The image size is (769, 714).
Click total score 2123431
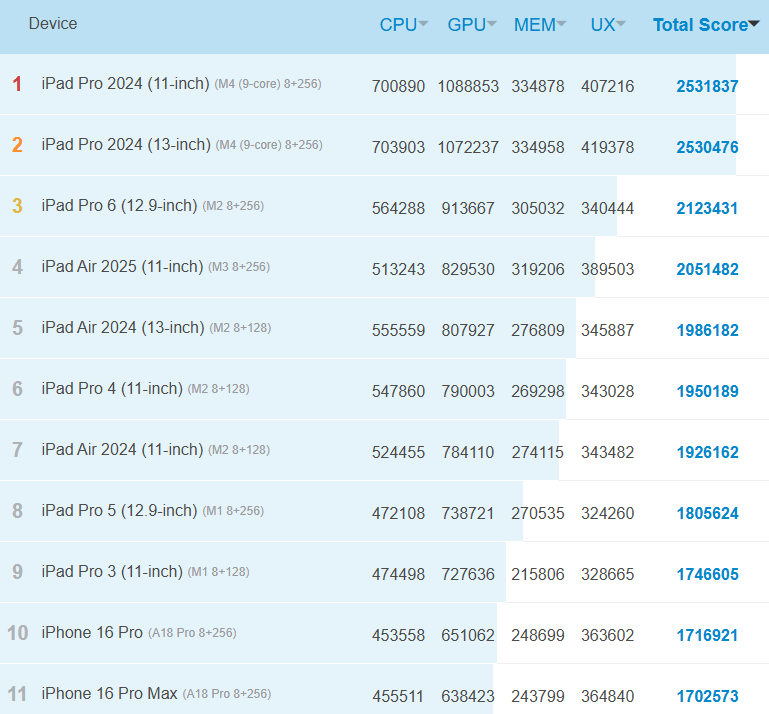(707, 208)
